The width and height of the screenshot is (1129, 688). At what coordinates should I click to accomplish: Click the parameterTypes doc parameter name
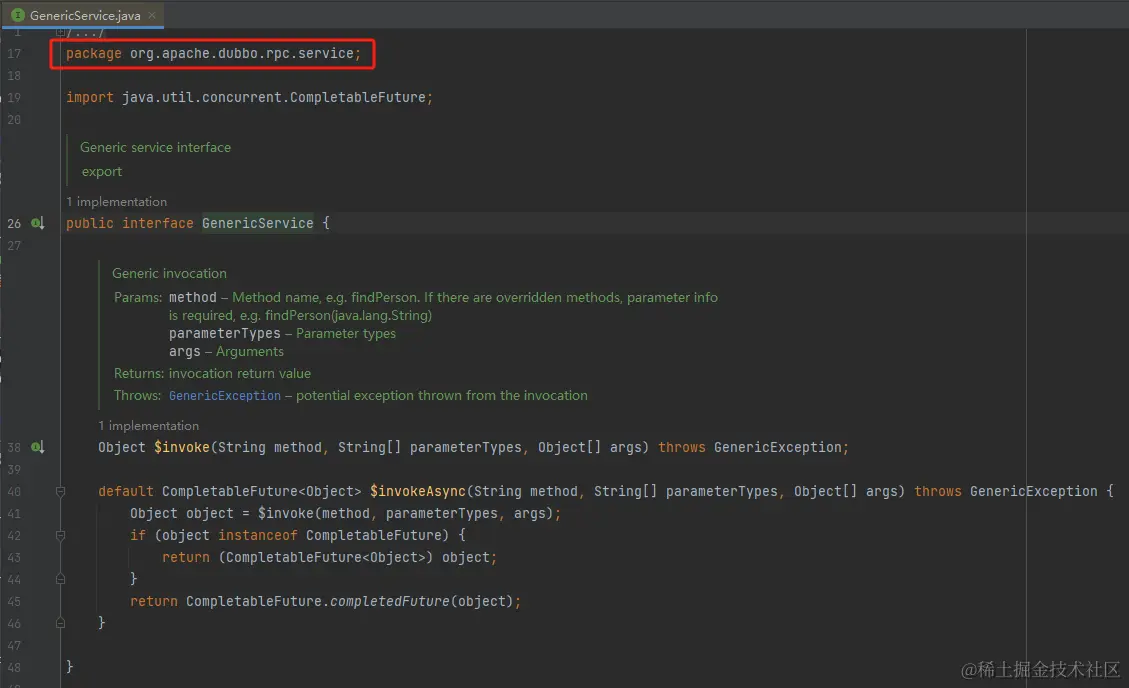point(225,333)
